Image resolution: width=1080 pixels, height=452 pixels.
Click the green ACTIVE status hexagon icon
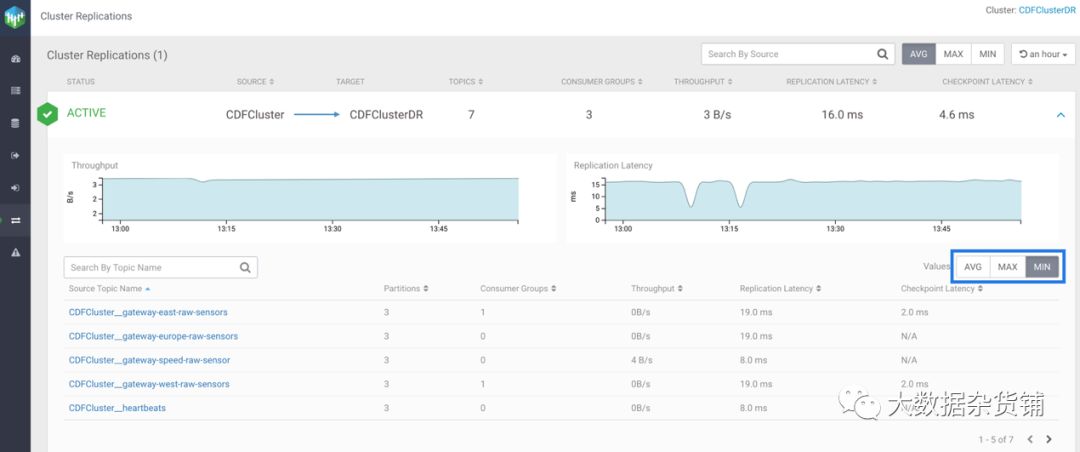click(x=47, y=114)
